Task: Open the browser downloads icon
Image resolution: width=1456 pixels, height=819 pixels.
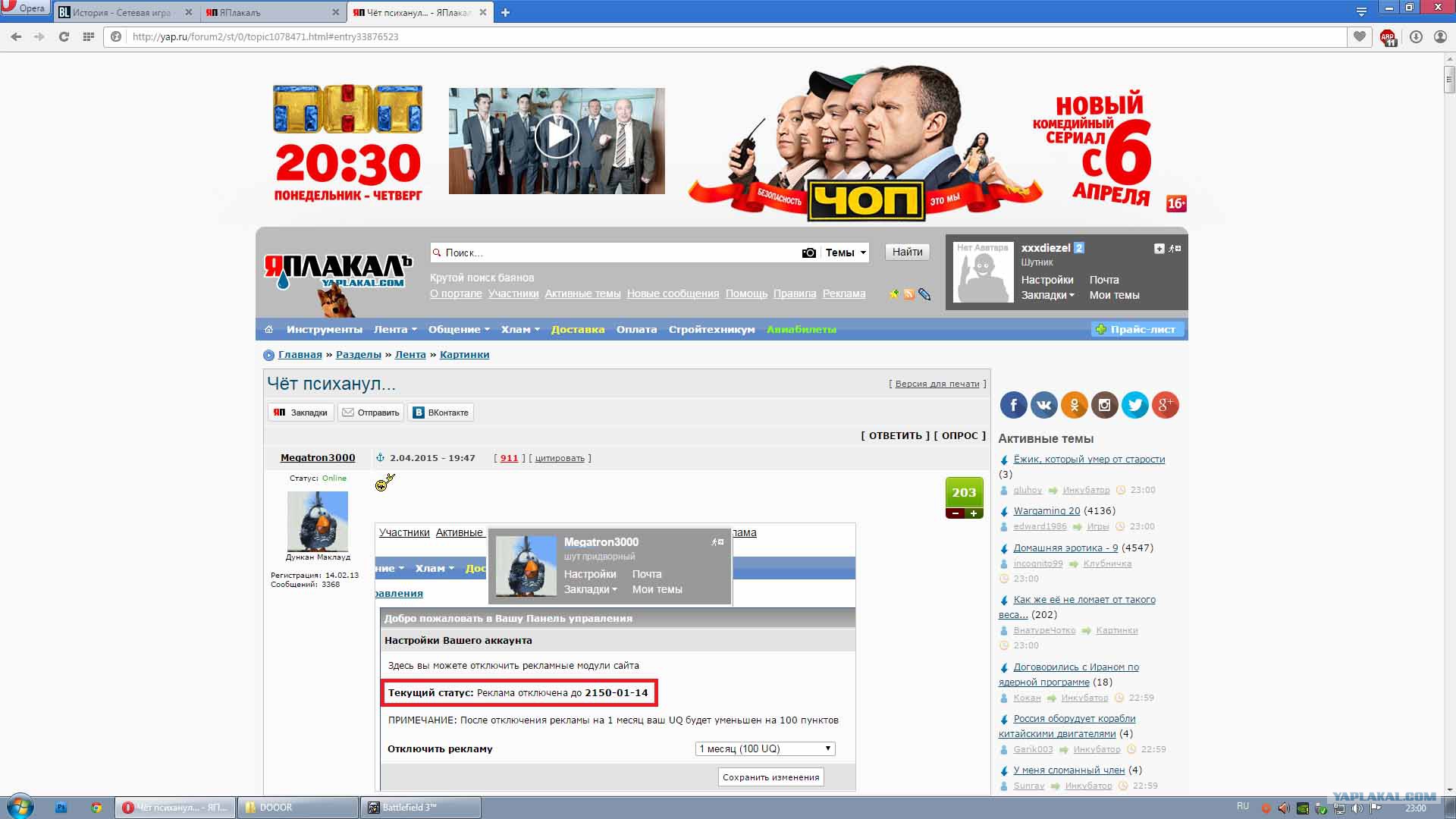Action: pyautogui.click(x=1416, y=36)
